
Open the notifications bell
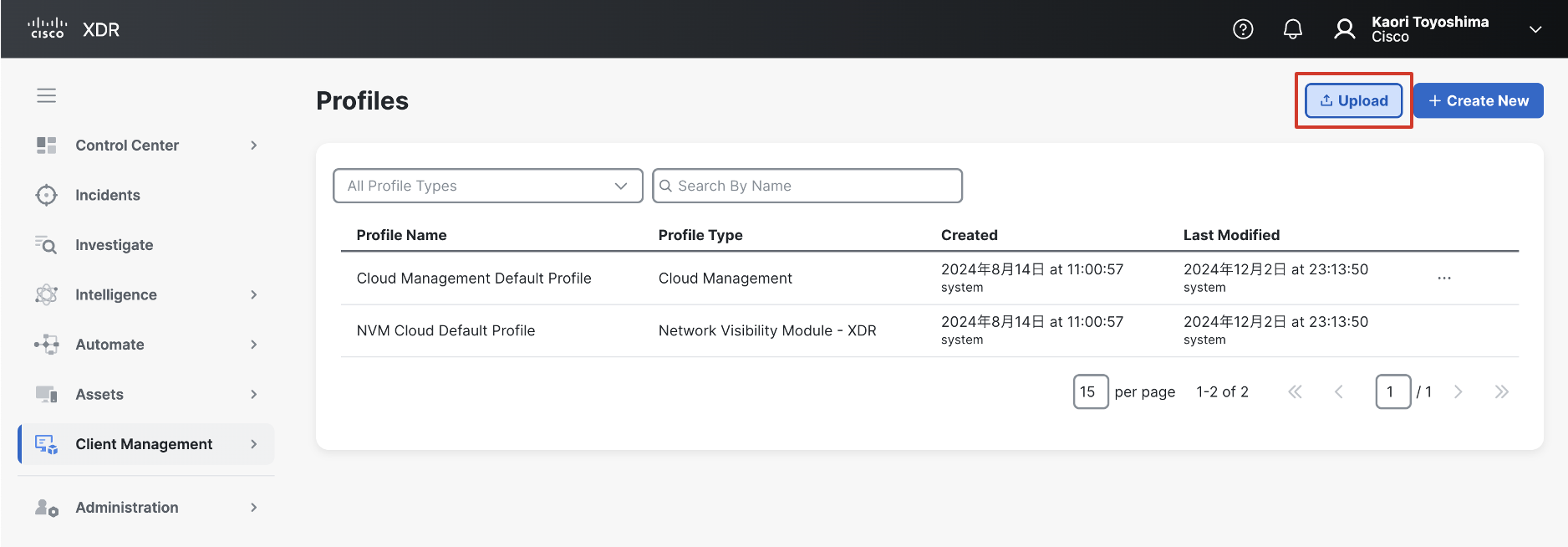1292,29
